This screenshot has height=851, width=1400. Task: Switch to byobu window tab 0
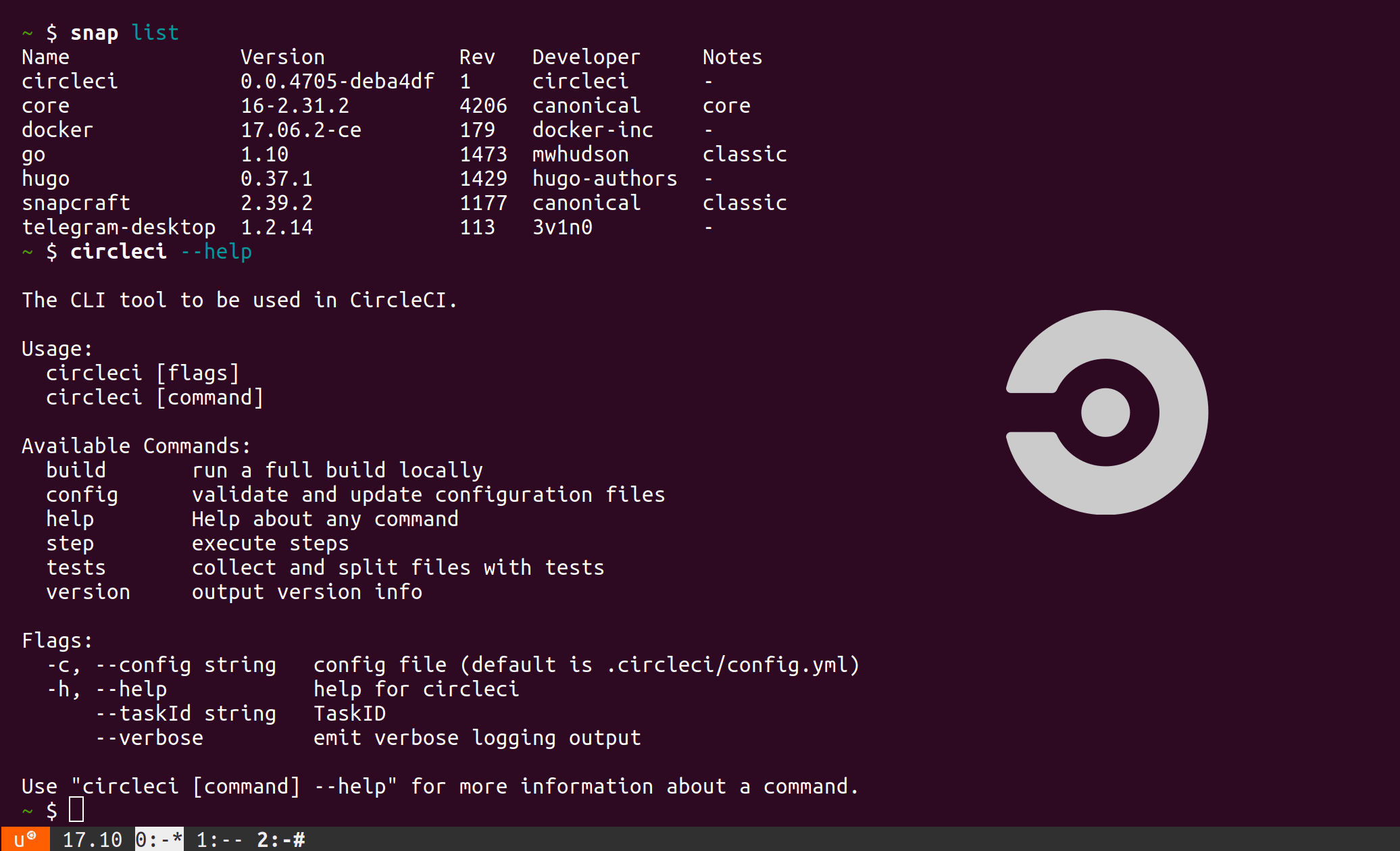pos(159,840)
